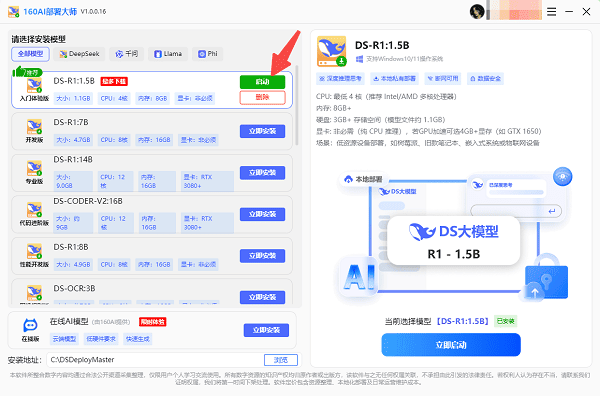Screen dimensions: 600x396
Task: Click the DS-R1:7B model title
Action: coord(71,122)
